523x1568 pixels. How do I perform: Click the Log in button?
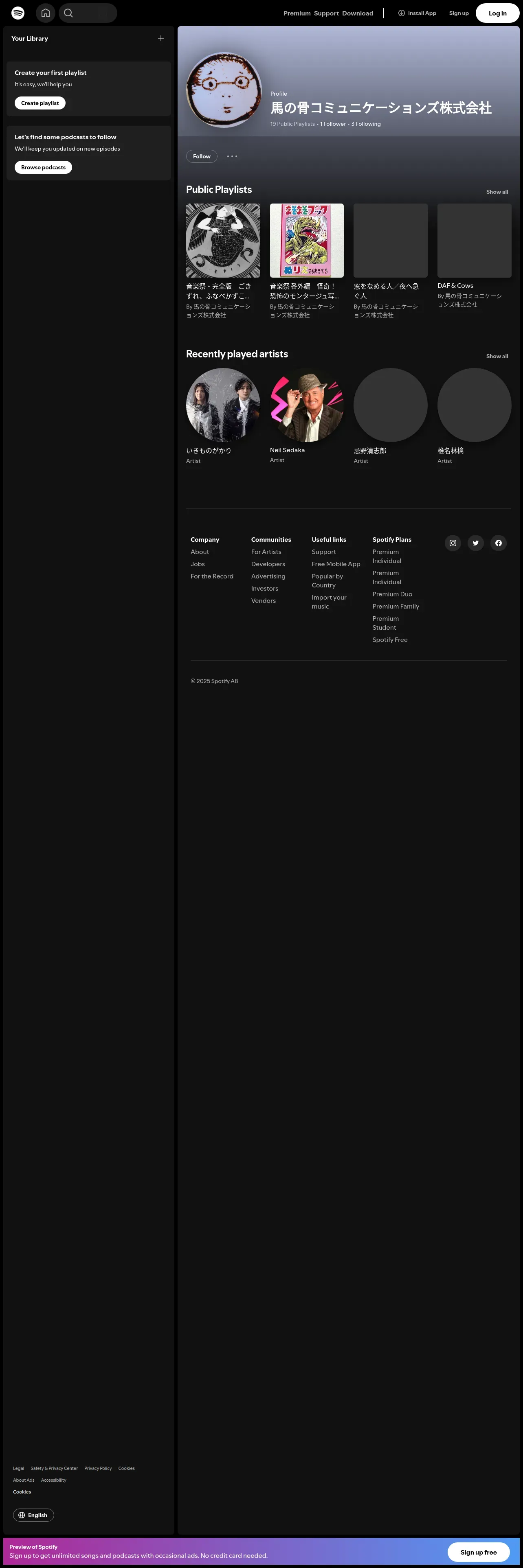pos(497,13)
